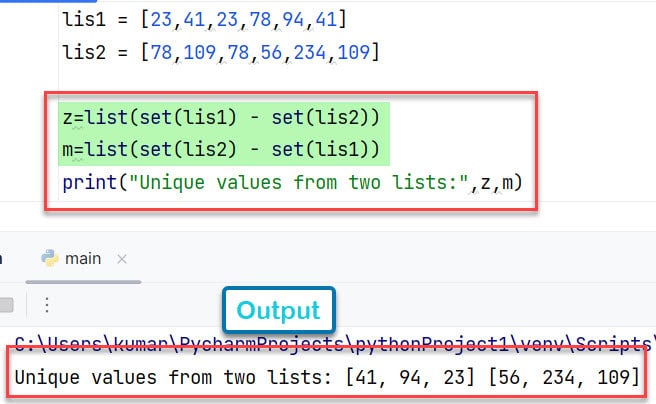Image resolution: width=656 pixels, height=404 pixels.
Task: Click the z=list(set(lis1) - set(lis2)) line
Action: [x=221, y=117]
